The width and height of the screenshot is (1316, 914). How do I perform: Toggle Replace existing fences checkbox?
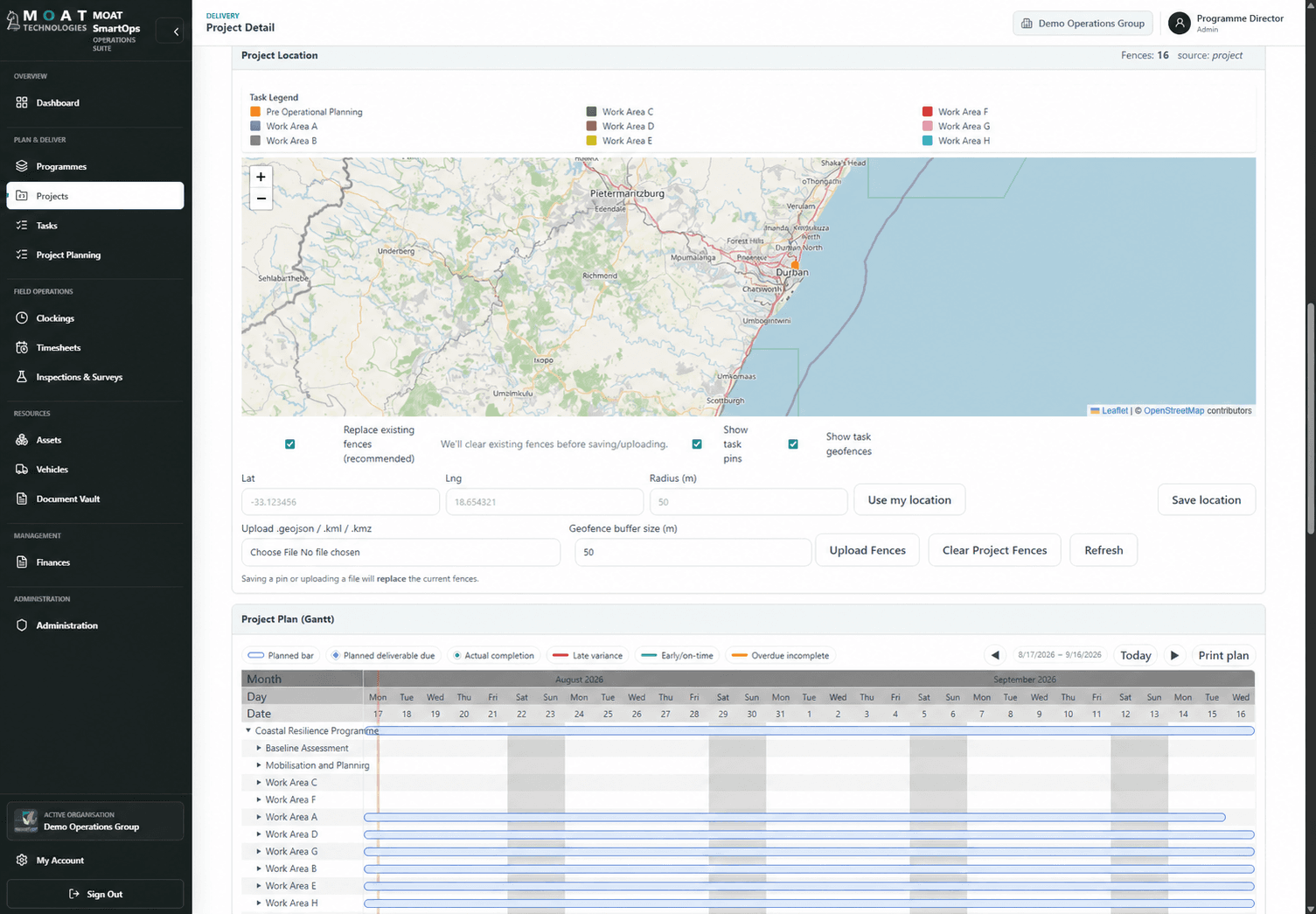pos(290,444)
